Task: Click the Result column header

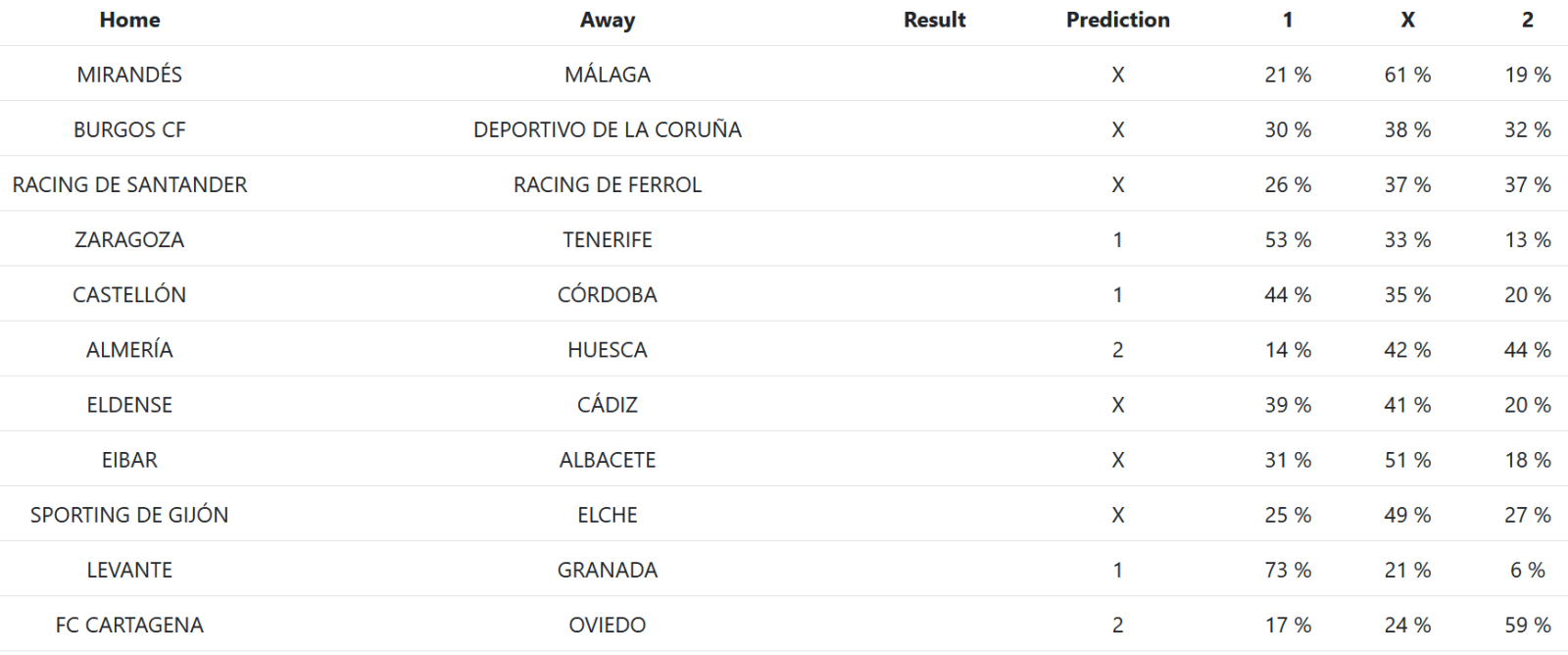Action: pos(934,20)
